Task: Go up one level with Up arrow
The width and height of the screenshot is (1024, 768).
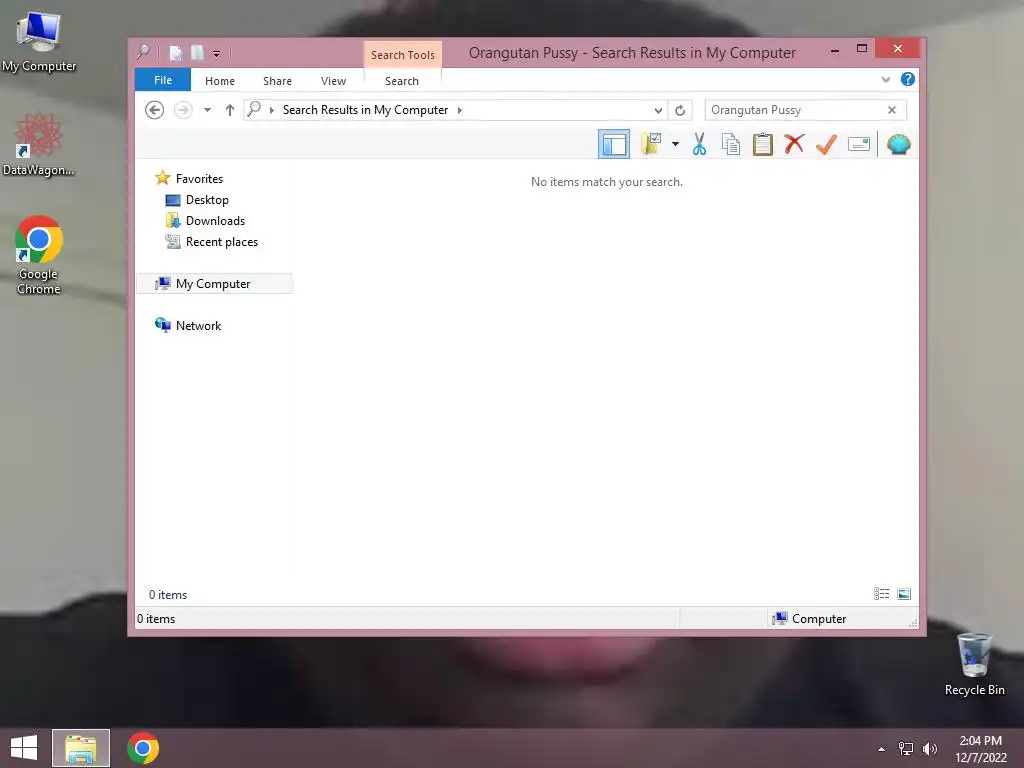Action: coord(229,110)
